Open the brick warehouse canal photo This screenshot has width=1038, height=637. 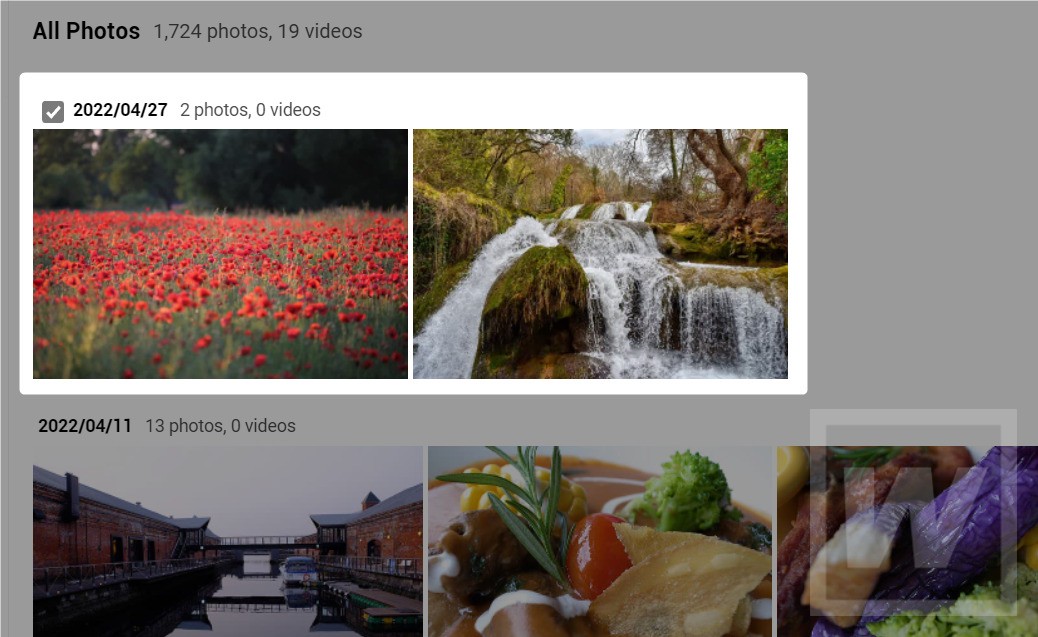pyautogui.click(x=228, y=542)
